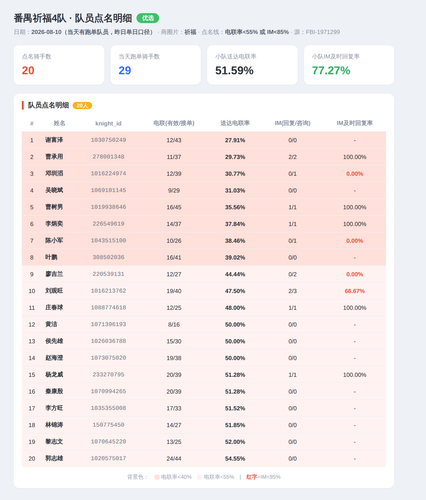This screenshot has height=500, width=426.
Task: Select knight id 1026036788
Action: [x=108, y=341]
